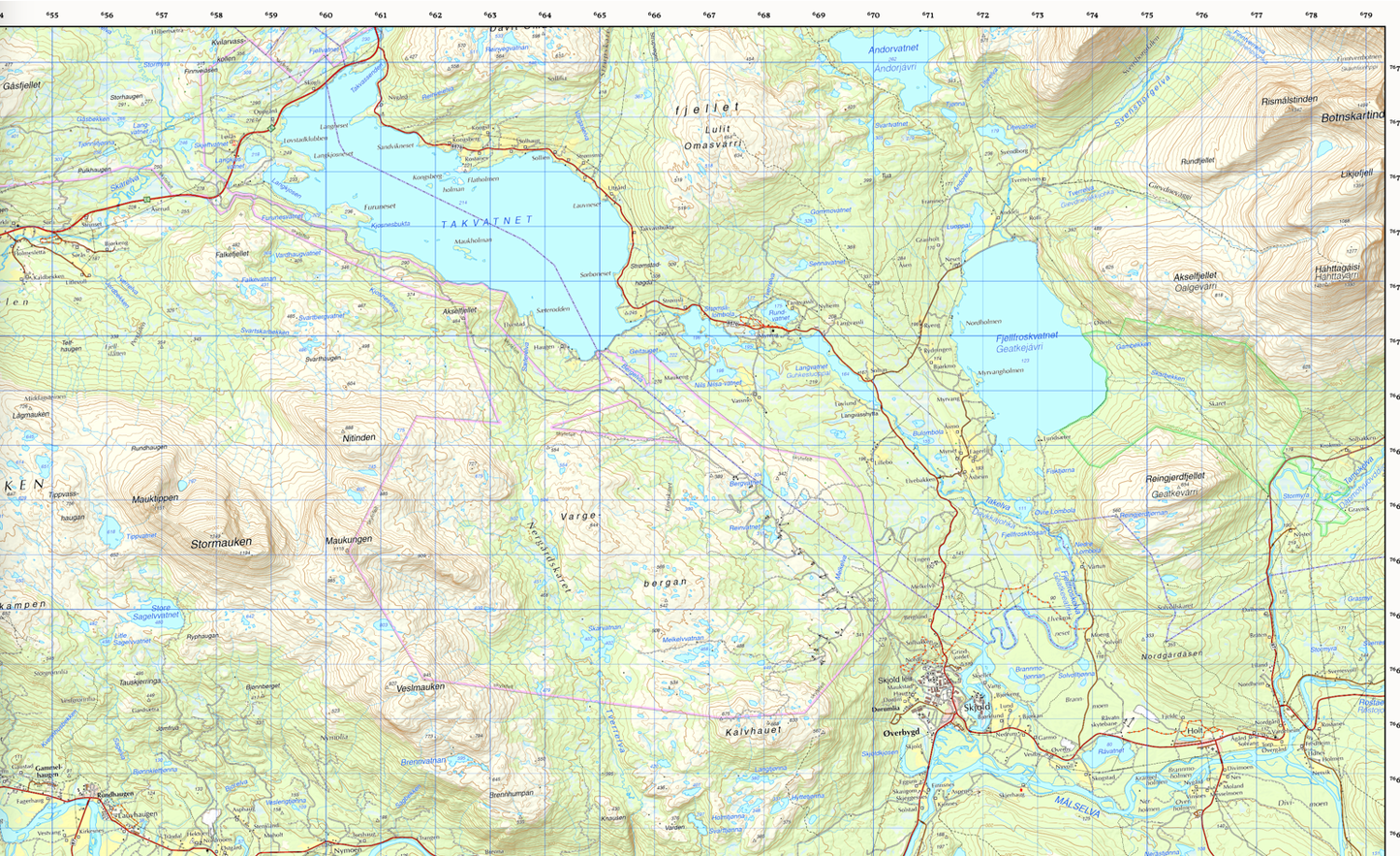The width and height of the screenshot is (1400, 856).
Task: Click the Botnskartind peak label
Action: click(x=1353, y=116)
